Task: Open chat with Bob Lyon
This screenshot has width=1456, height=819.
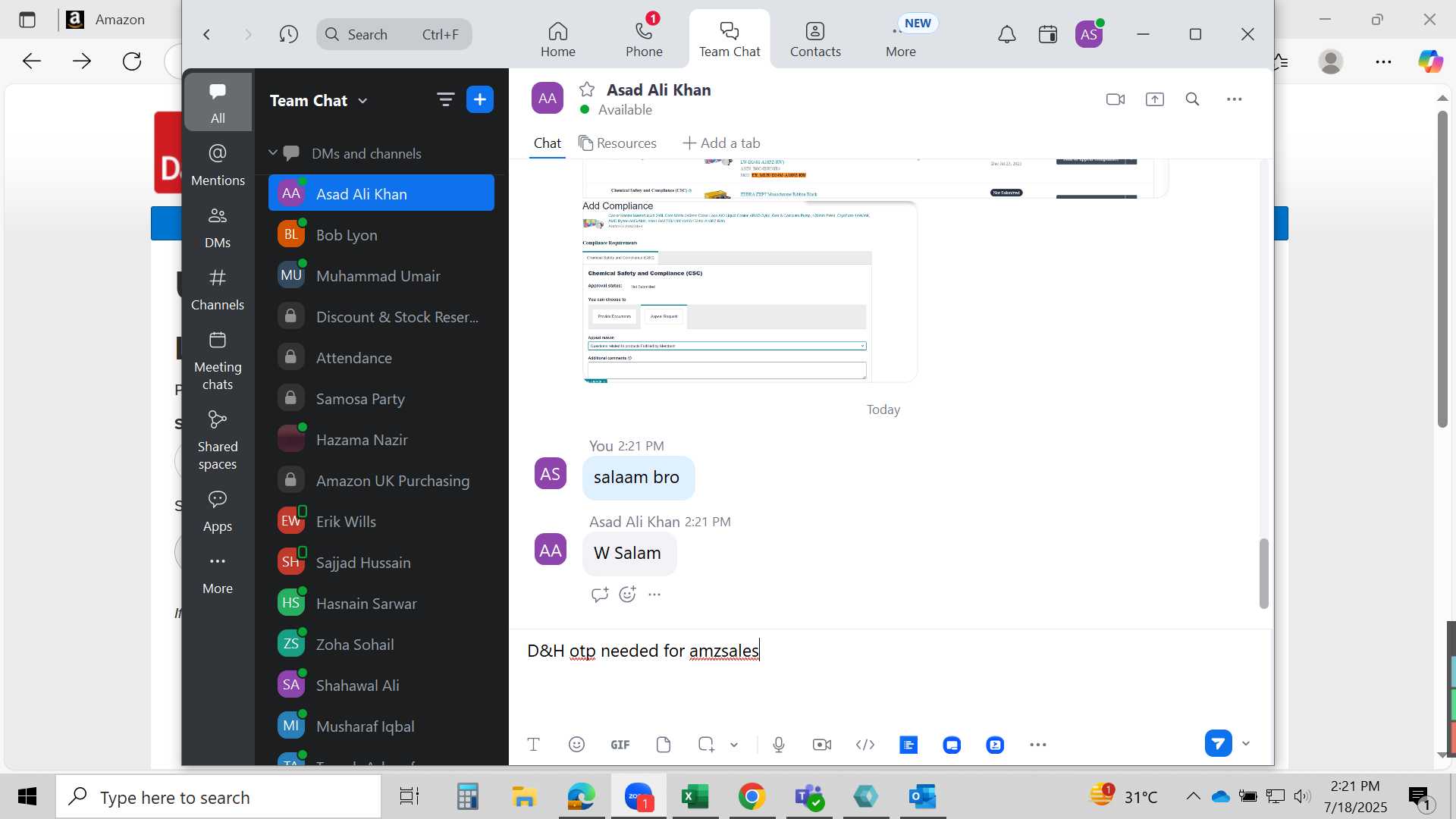Action: 381,235
